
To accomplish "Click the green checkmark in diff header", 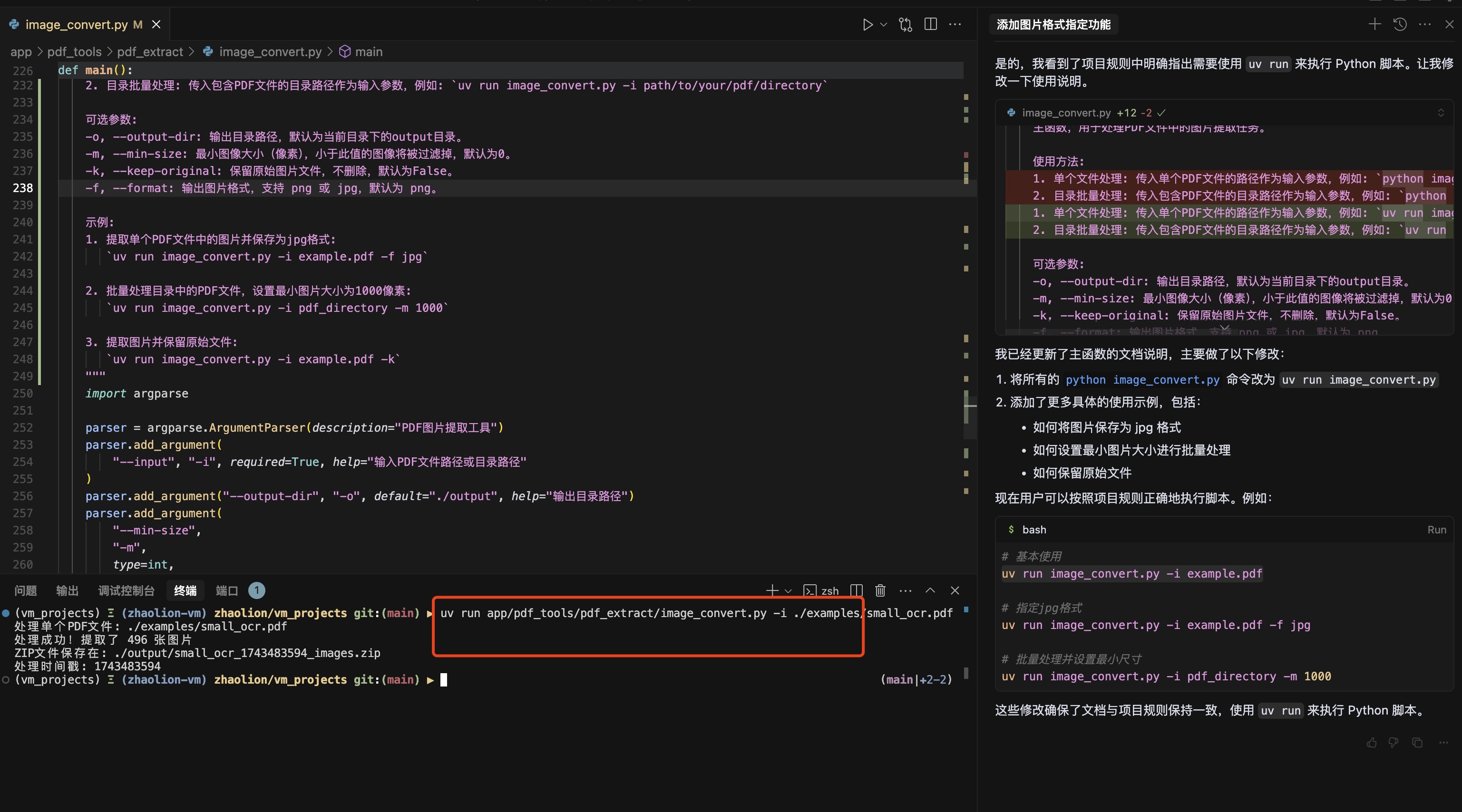I will (1161, 113).
